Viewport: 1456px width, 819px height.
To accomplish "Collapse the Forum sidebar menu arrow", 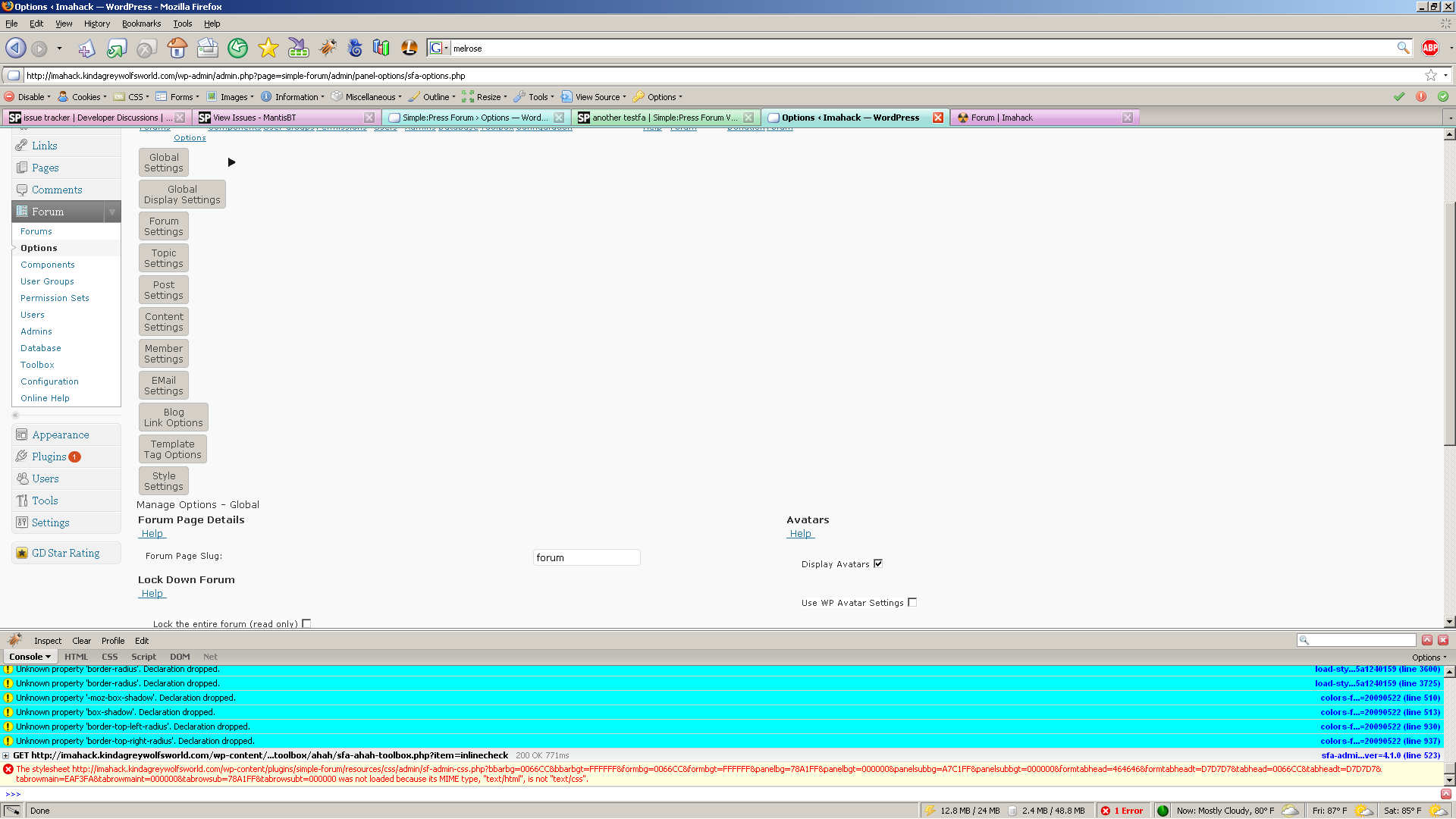I will [111, 212].
